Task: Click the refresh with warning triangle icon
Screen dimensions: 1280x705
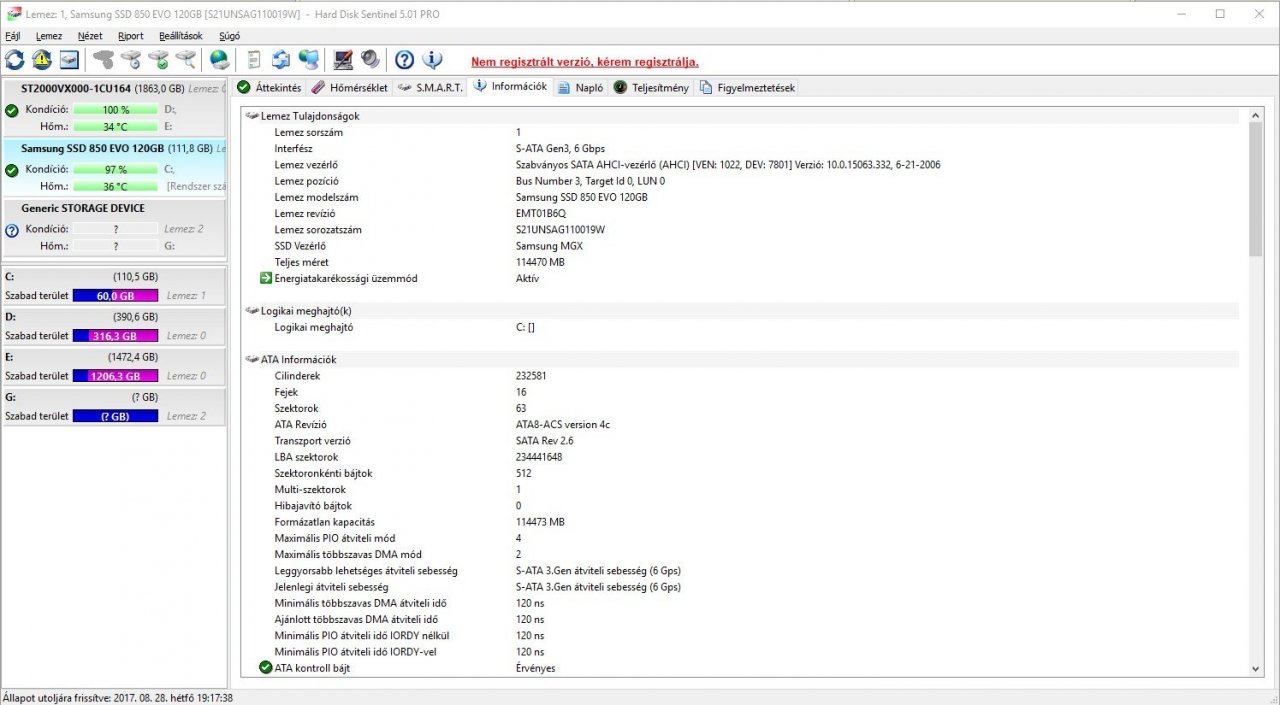Action: pyautogui.click(x=42, y=60)
